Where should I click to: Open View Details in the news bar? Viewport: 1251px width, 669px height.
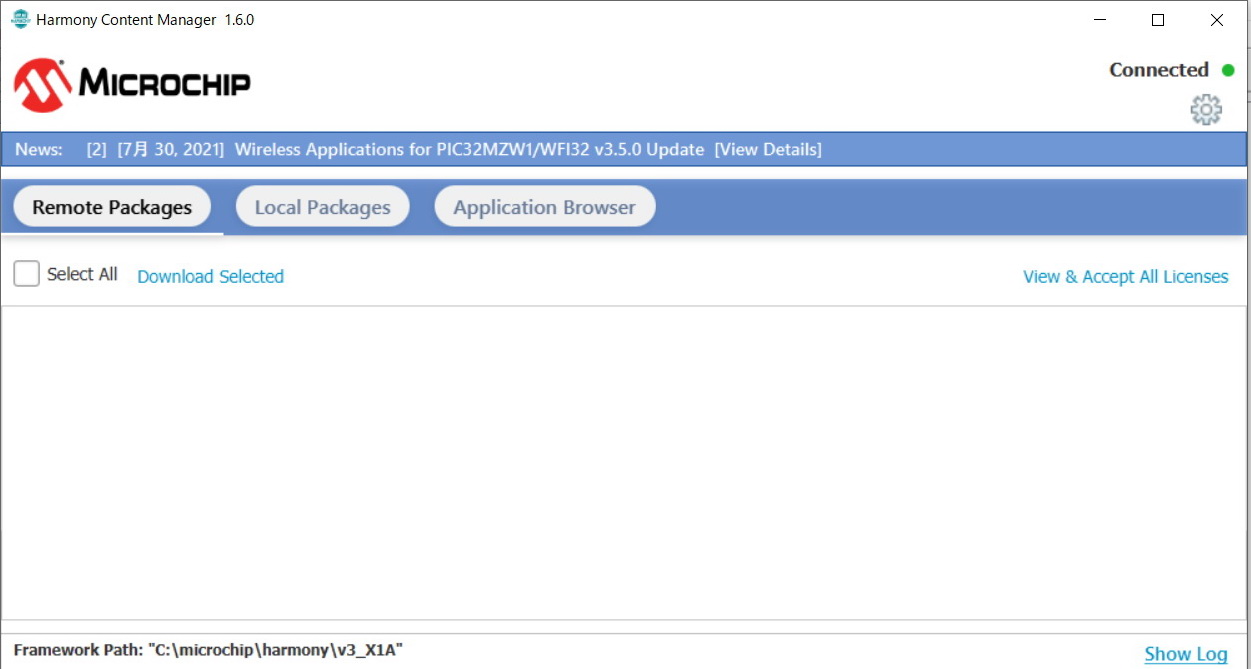(x=767, y=150)
